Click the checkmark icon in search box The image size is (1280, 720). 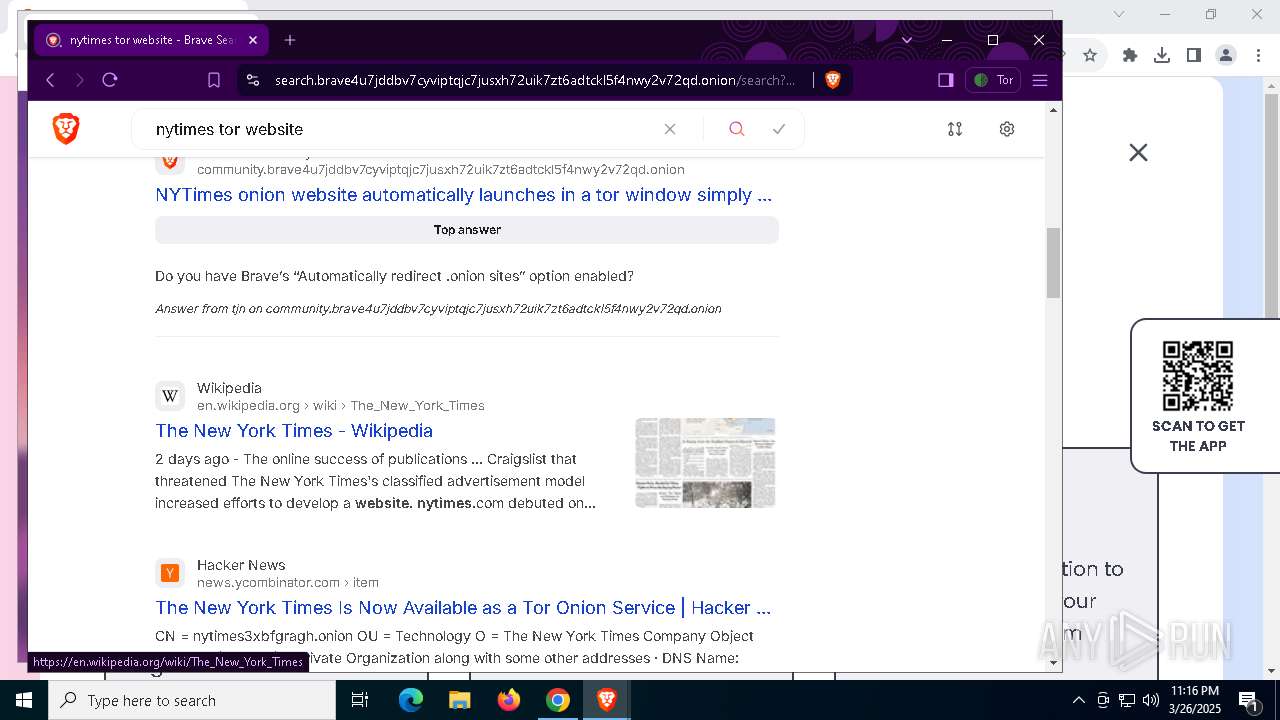[x=779, y=129]
